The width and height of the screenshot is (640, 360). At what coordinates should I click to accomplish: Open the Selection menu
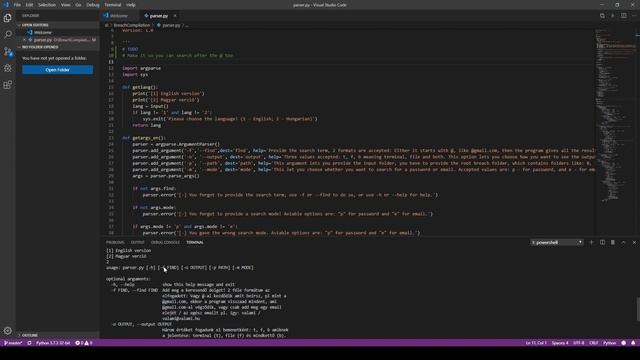(x=47, y=5)
